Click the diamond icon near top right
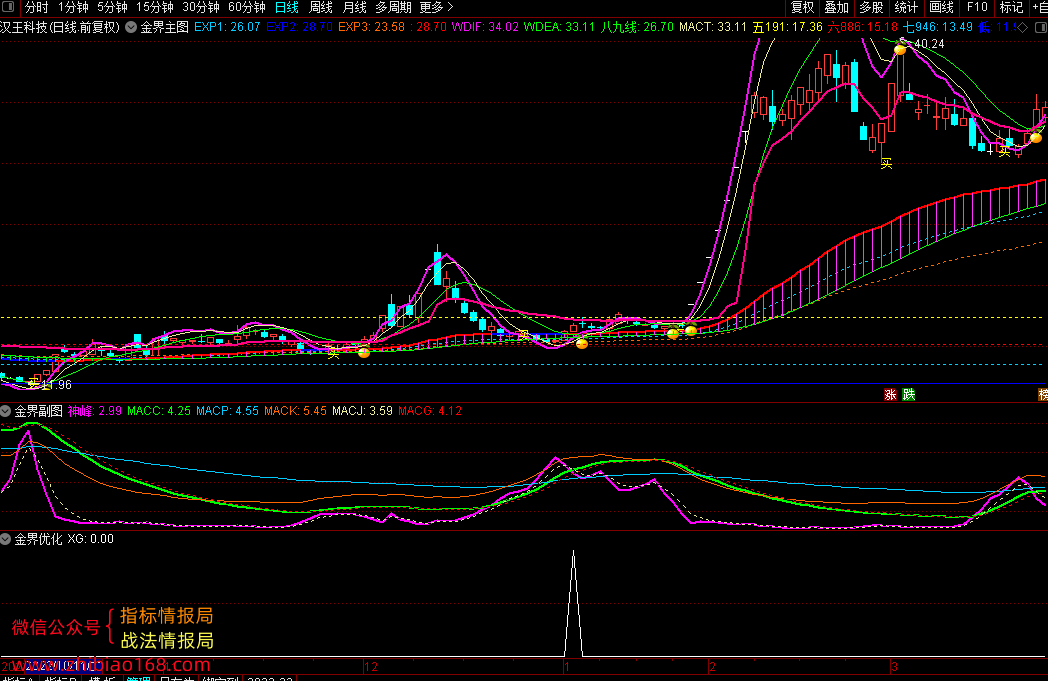This screenshot has width=1048, height=681. (1023, 27)
